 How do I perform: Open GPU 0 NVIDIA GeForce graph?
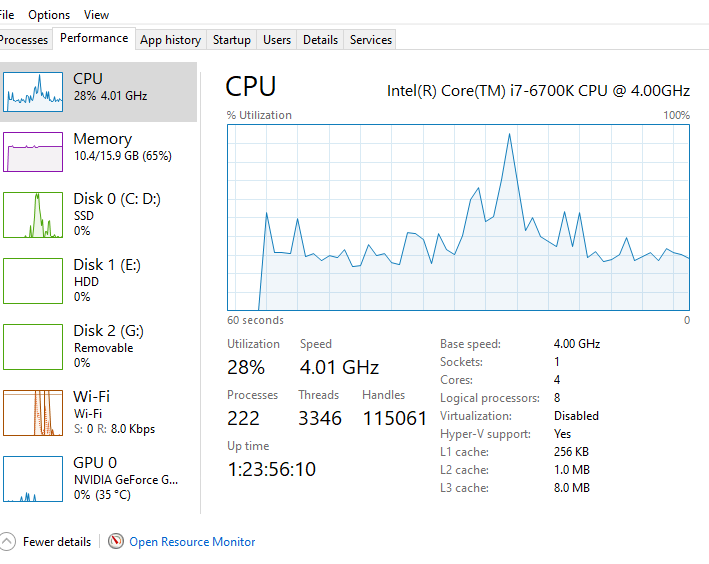click(33, 479)
